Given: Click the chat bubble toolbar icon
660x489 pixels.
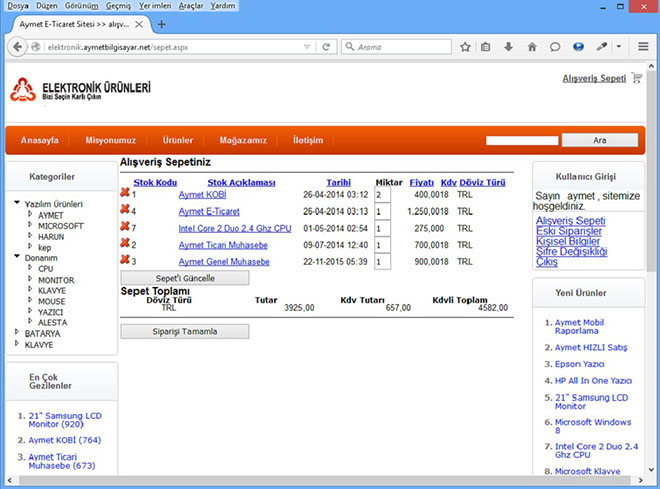Looking at the screenshot, I should coord(555,47).
